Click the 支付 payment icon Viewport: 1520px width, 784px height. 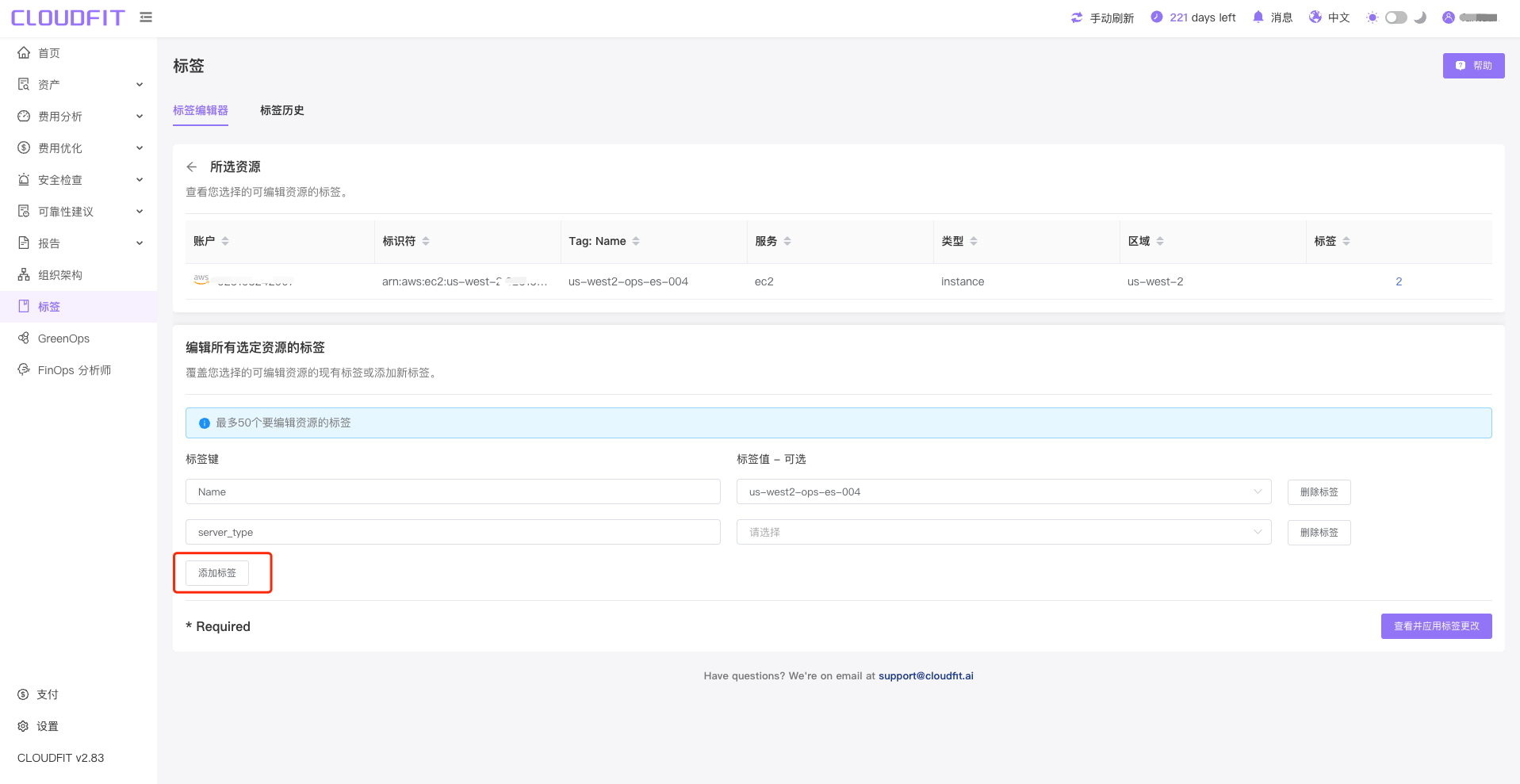(x=23, y=694)
